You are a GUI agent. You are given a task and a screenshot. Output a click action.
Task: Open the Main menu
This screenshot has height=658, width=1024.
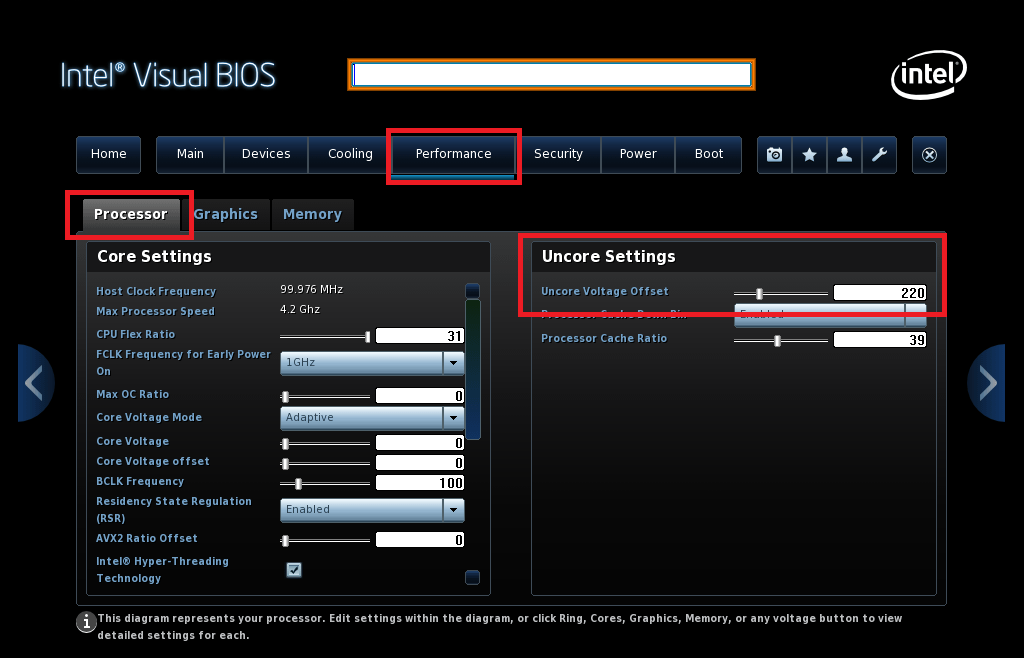pos(190,155)
